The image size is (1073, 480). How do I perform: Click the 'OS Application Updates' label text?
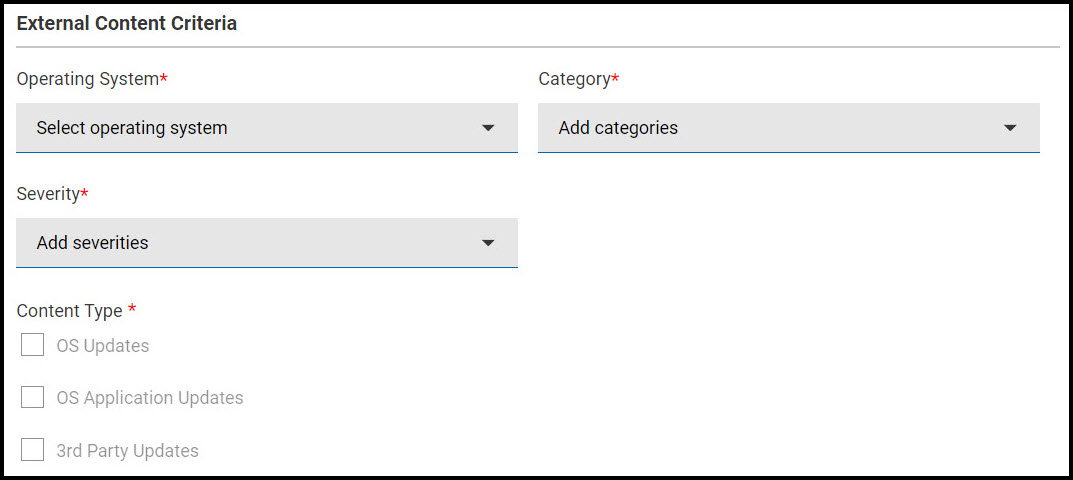pos(150,398)
